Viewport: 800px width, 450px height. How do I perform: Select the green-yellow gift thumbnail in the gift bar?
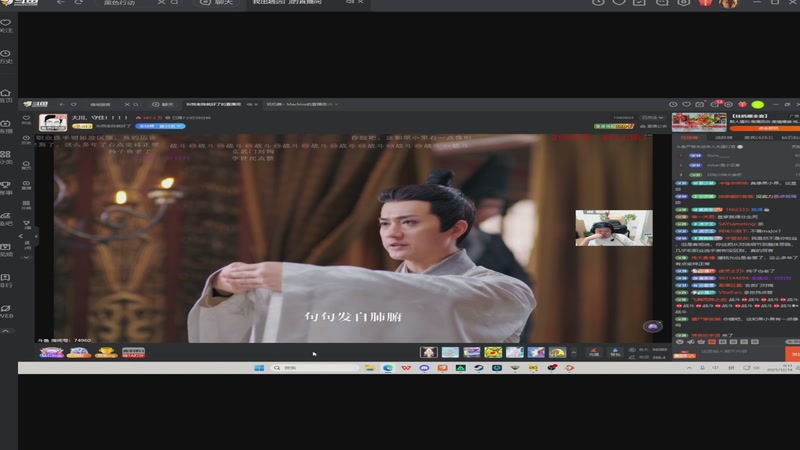493,352
